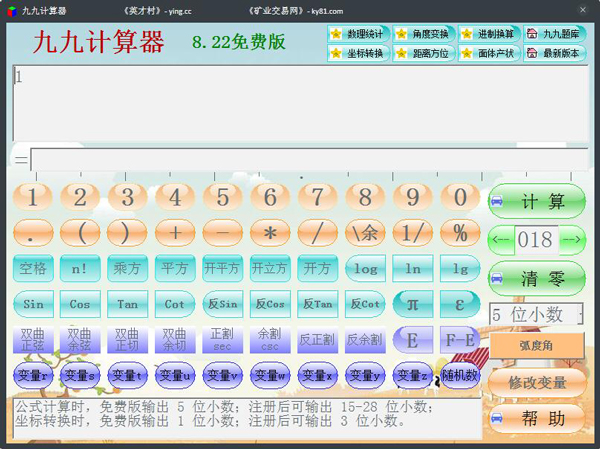Click the 随机数 random number button

tap(460, 375)
